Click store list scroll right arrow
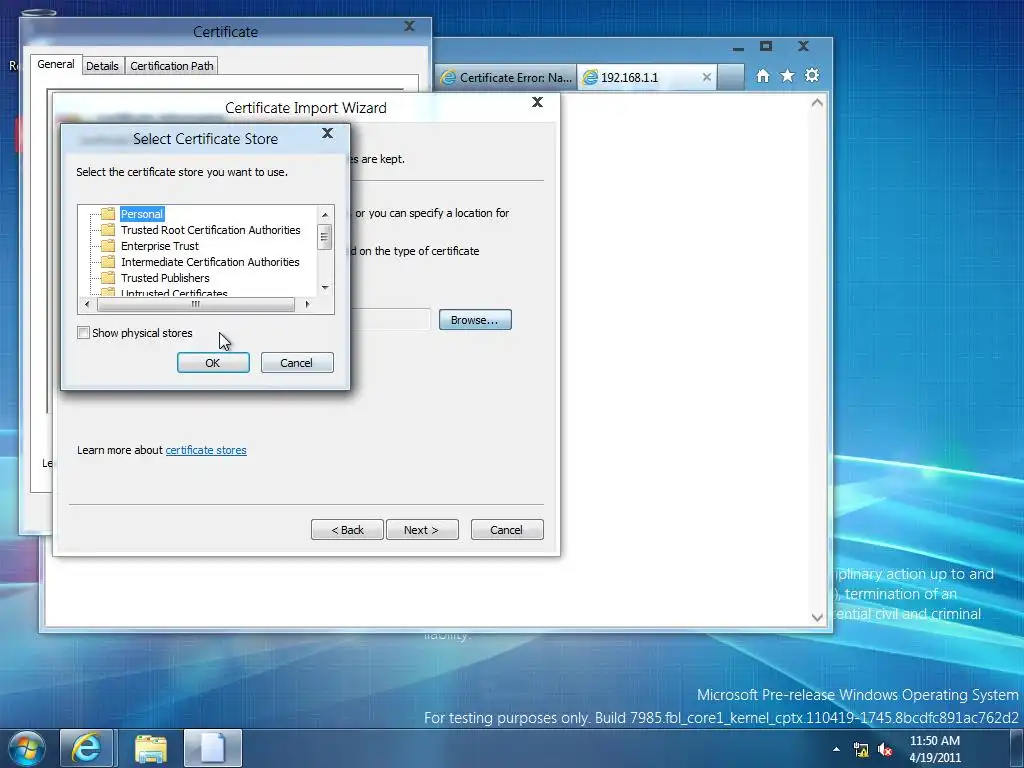1024x768 pixels. (x=307, y=304)
